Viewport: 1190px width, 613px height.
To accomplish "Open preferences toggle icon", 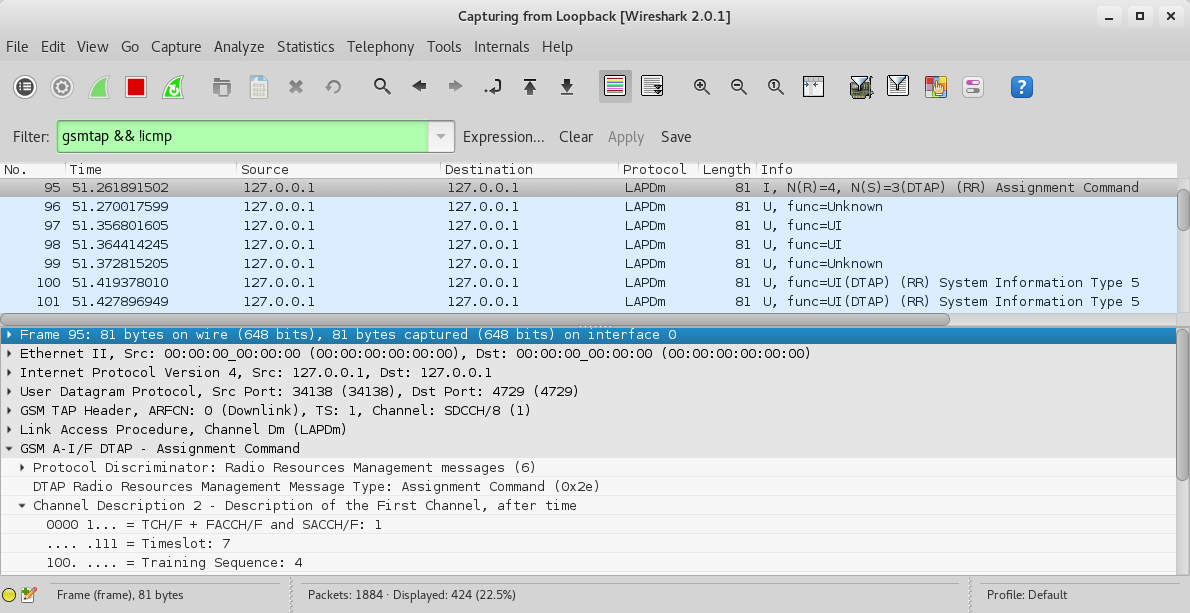I will coord(972,86).
